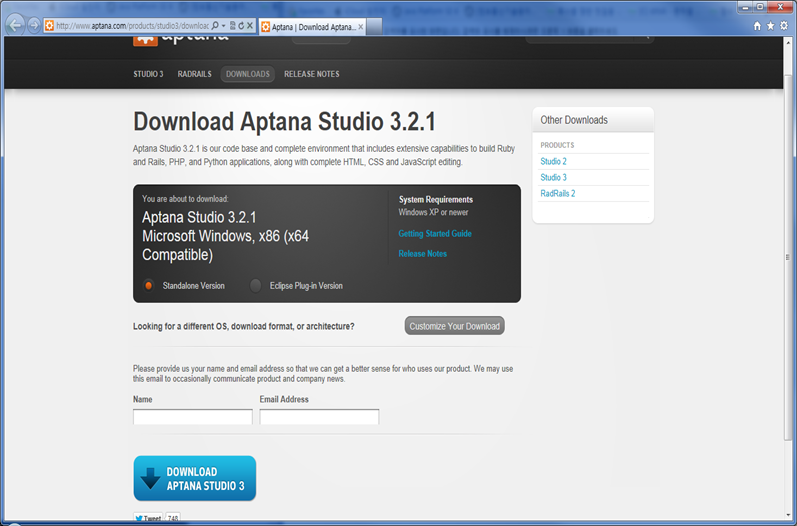Click the Download Aptana Studio 3 button
This screenshot has width=797, height=526.
[x=195, y=478]
